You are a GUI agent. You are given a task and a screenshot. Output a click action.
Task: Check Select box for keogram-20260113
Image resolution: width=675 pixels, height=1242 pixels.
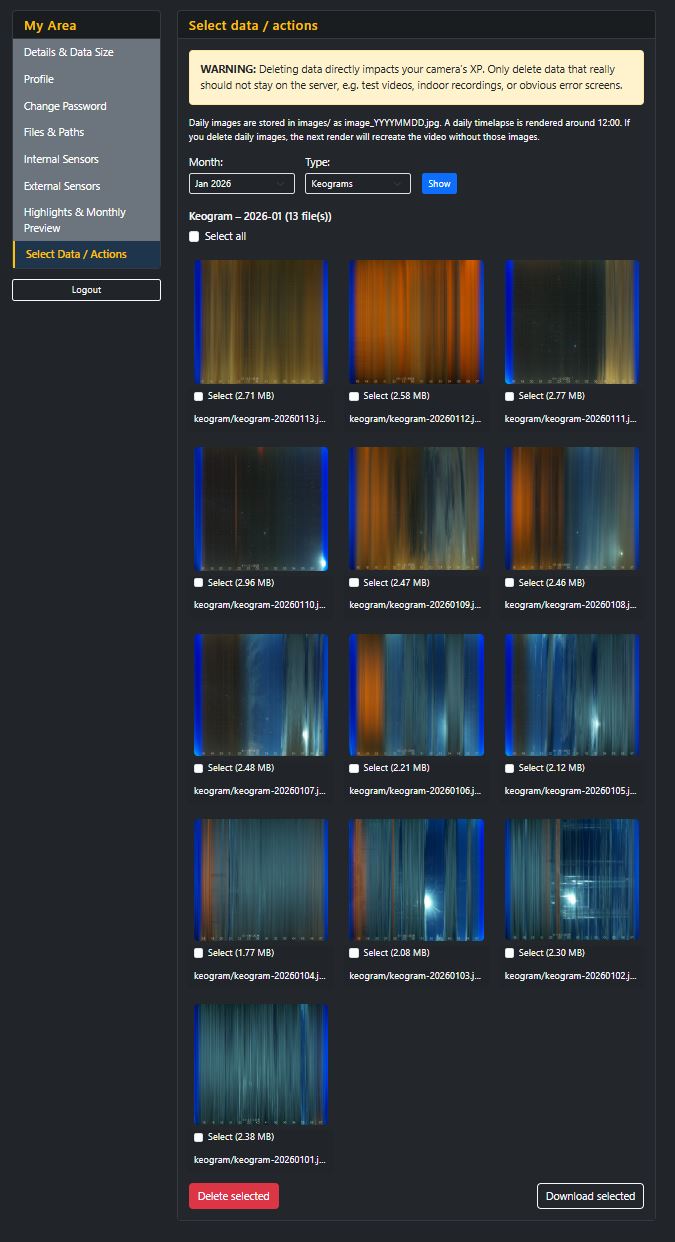tap(199, 397)
